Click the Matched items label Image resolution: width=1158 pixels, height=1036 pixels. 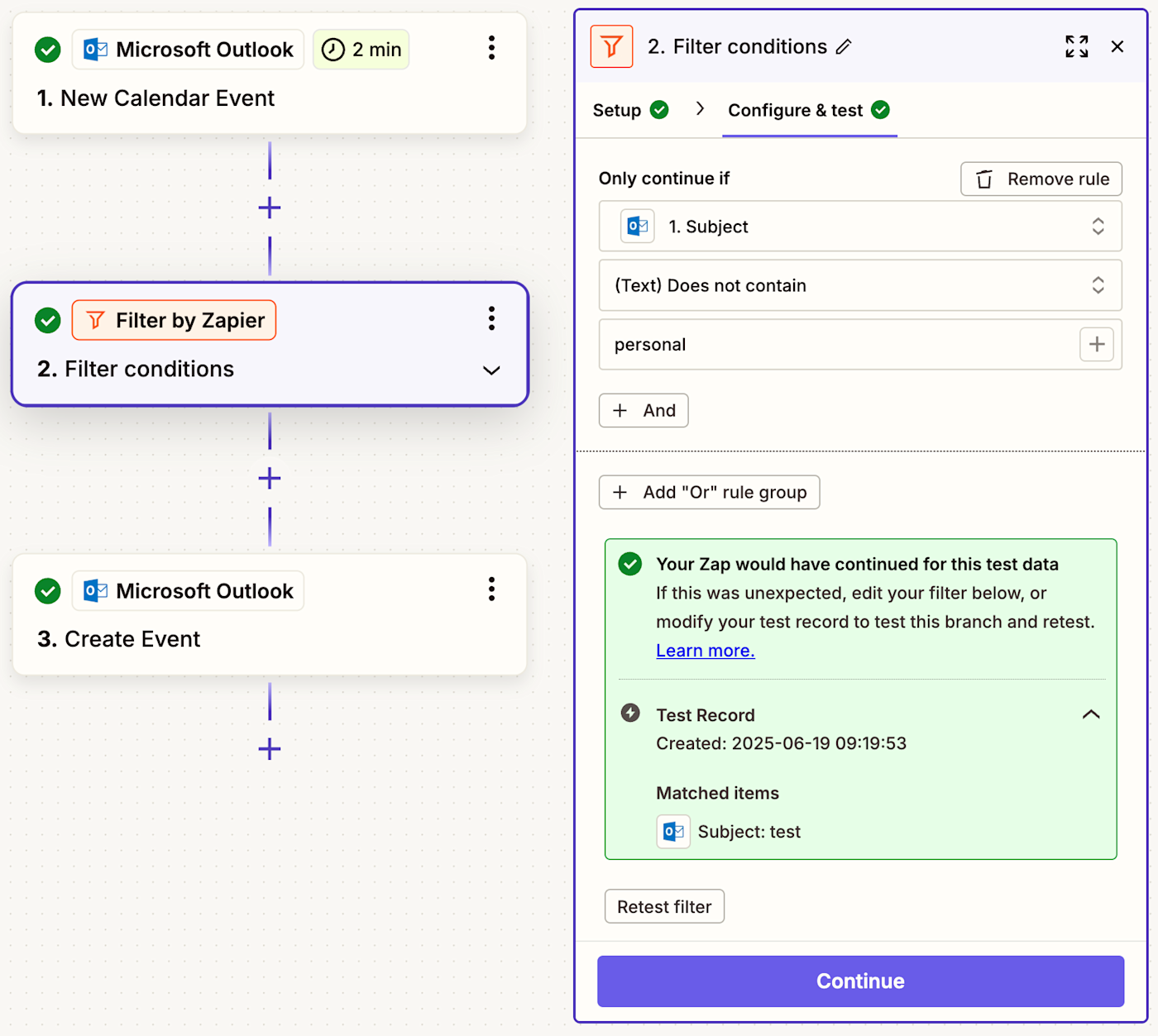click(717, 793)
